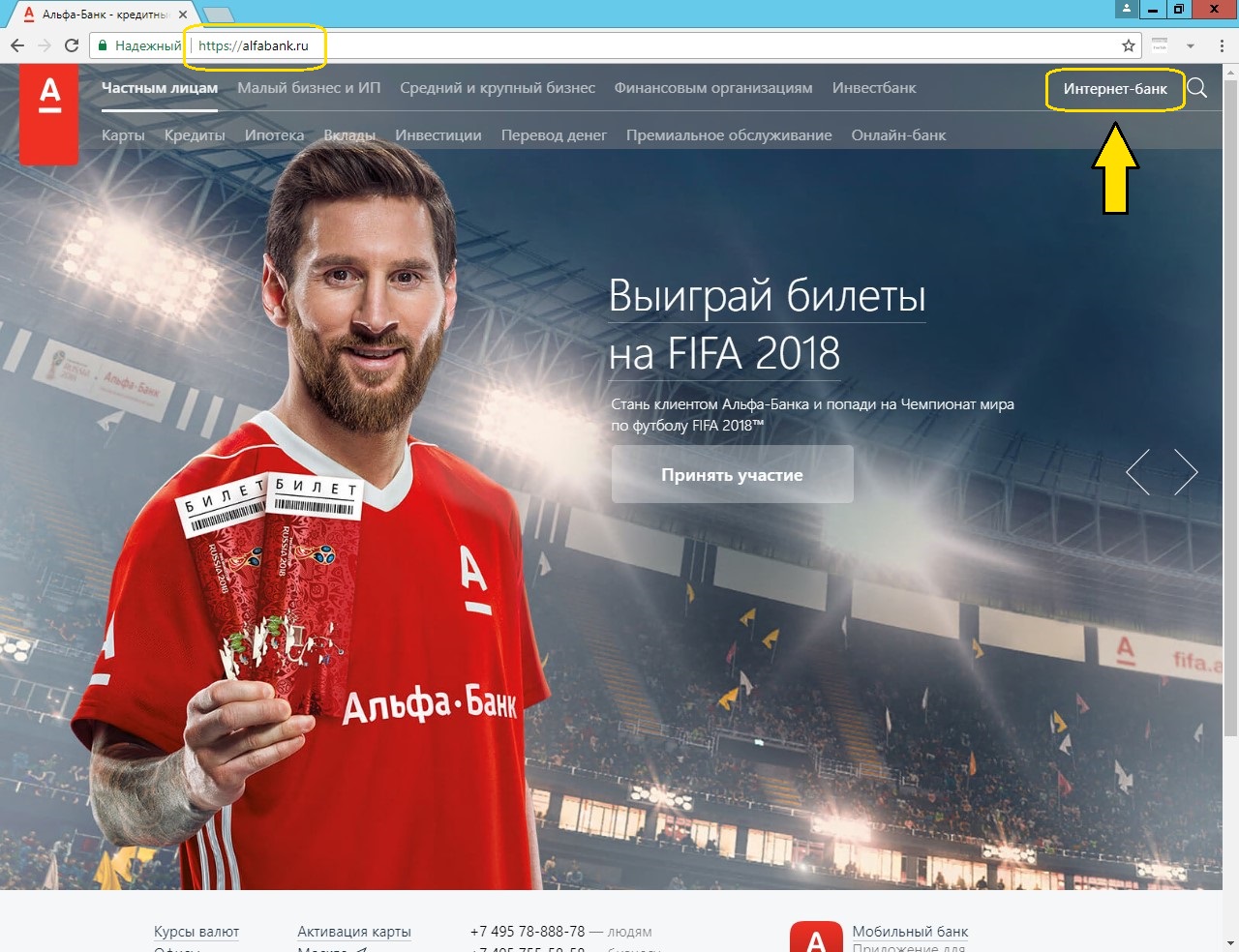Follow the Курсы валют link

tap(196, 932)
